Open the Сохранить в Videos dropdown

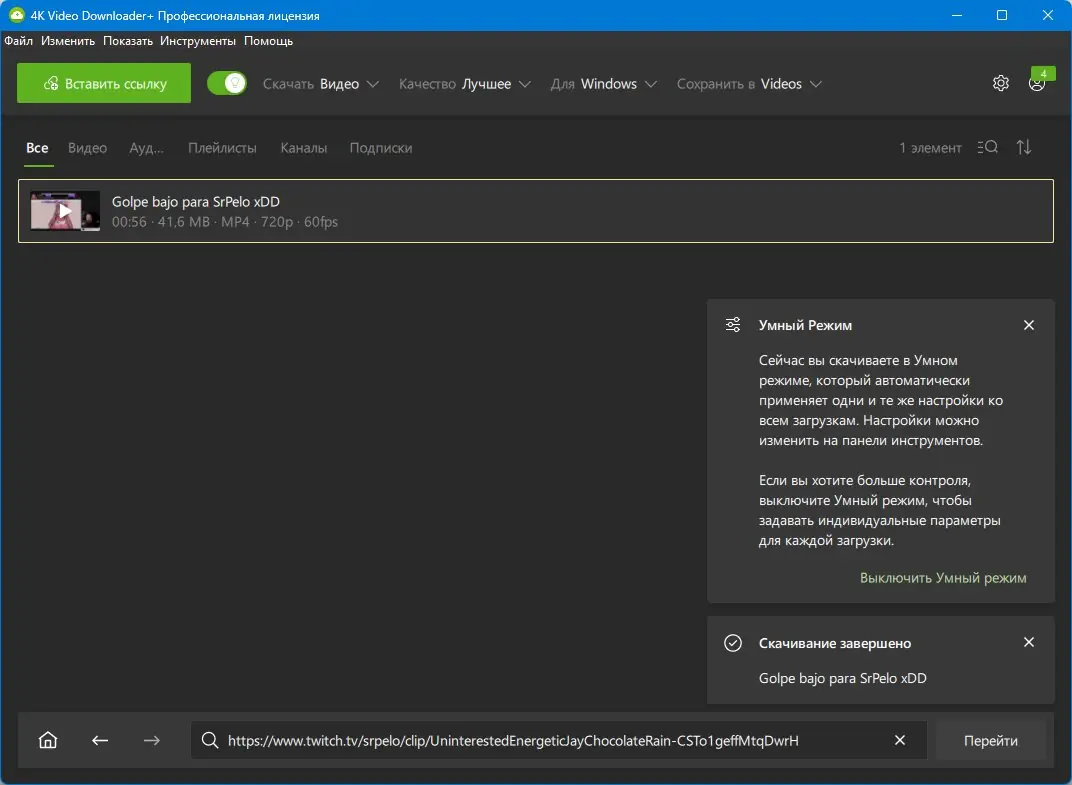tap(749, 84)
